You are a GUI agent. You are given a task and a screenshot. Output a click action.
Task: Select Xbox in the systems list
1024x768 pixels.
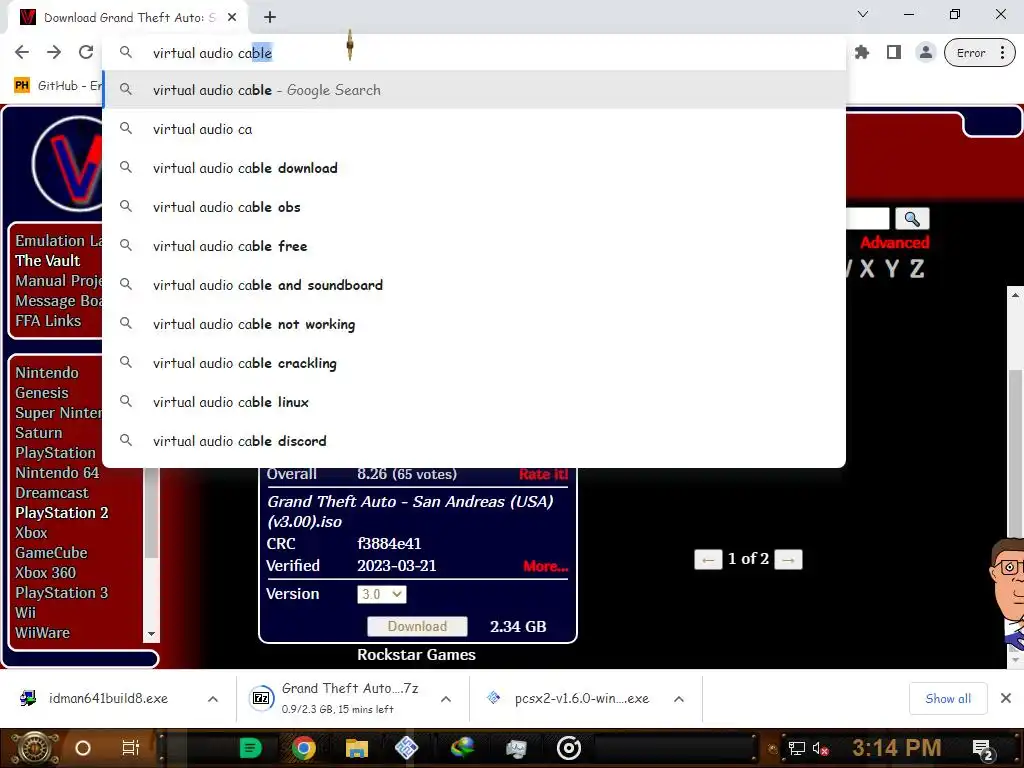tap(31, 533)
